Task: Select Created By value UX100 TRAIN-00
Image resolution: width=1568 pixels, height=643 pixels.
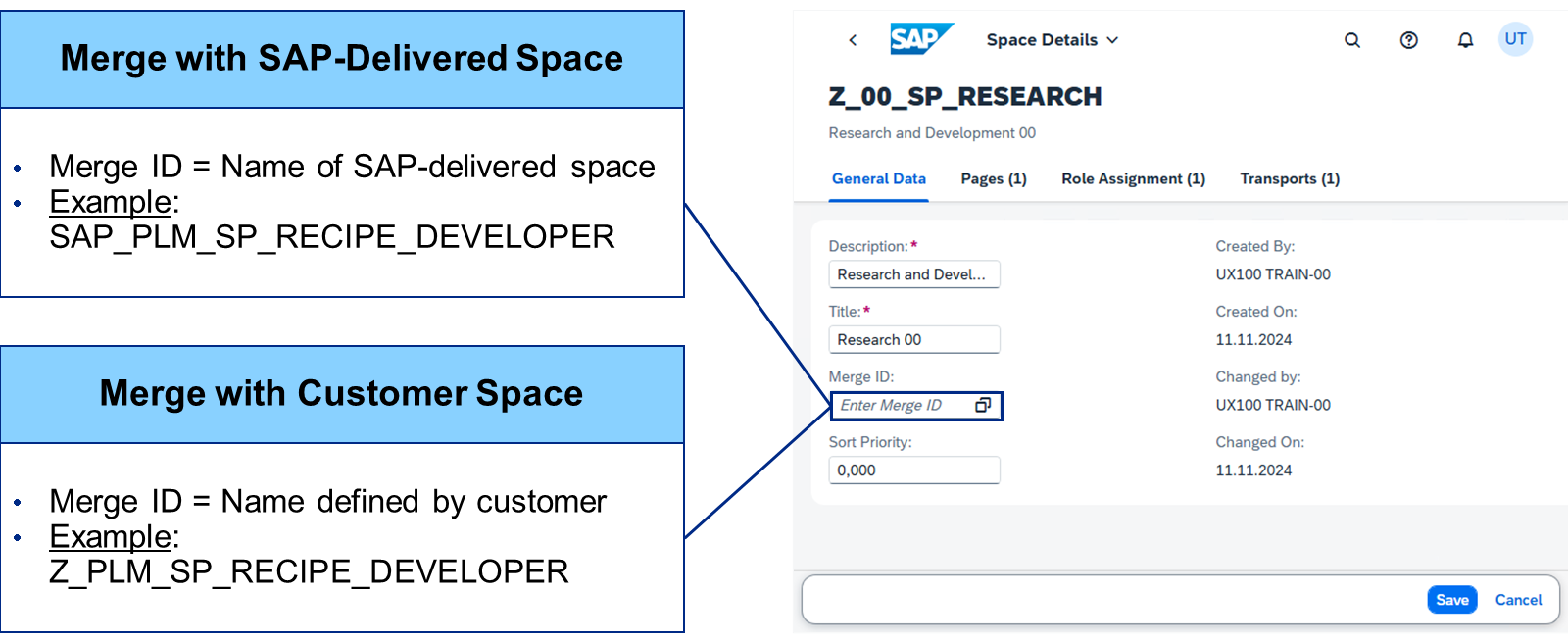Action: [1273, 274]
